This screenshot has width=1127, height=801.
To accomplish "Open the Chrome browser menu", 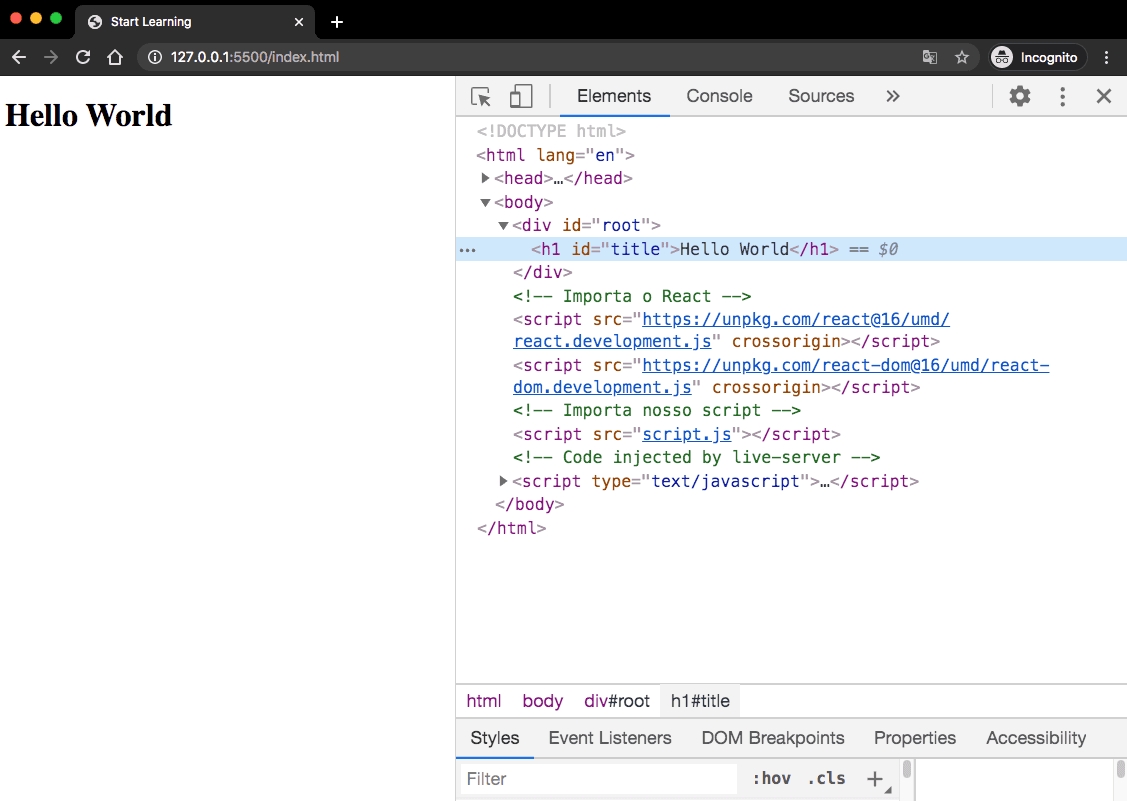I will pyautogui.click(x=1106, y=57).
